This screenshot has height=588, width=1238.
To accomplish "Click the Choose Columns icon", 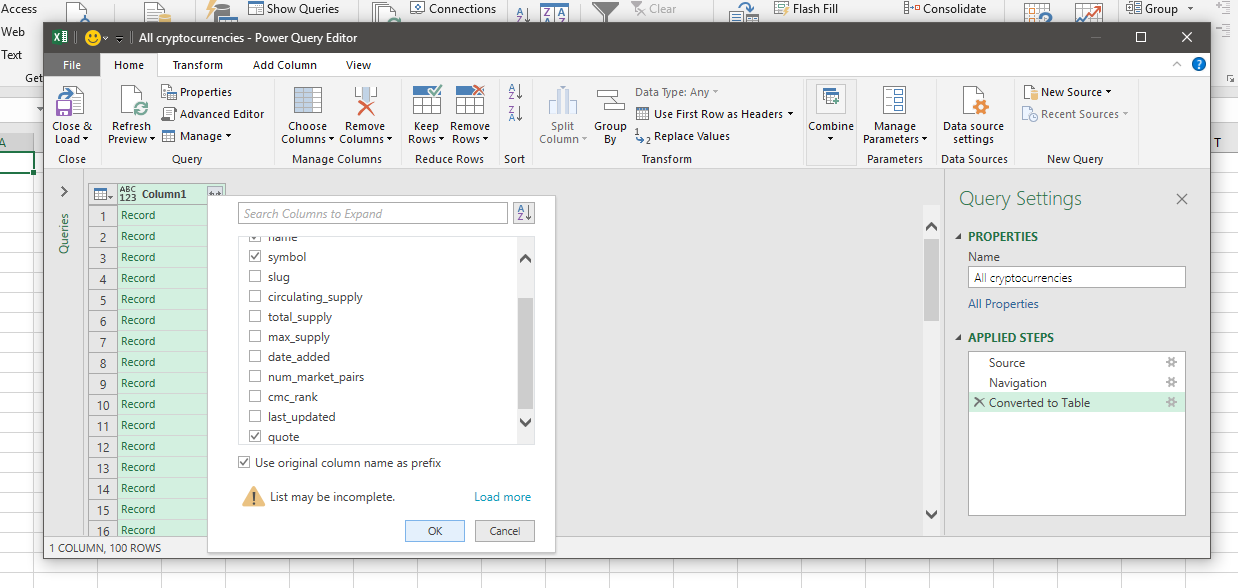I will 308,102.
